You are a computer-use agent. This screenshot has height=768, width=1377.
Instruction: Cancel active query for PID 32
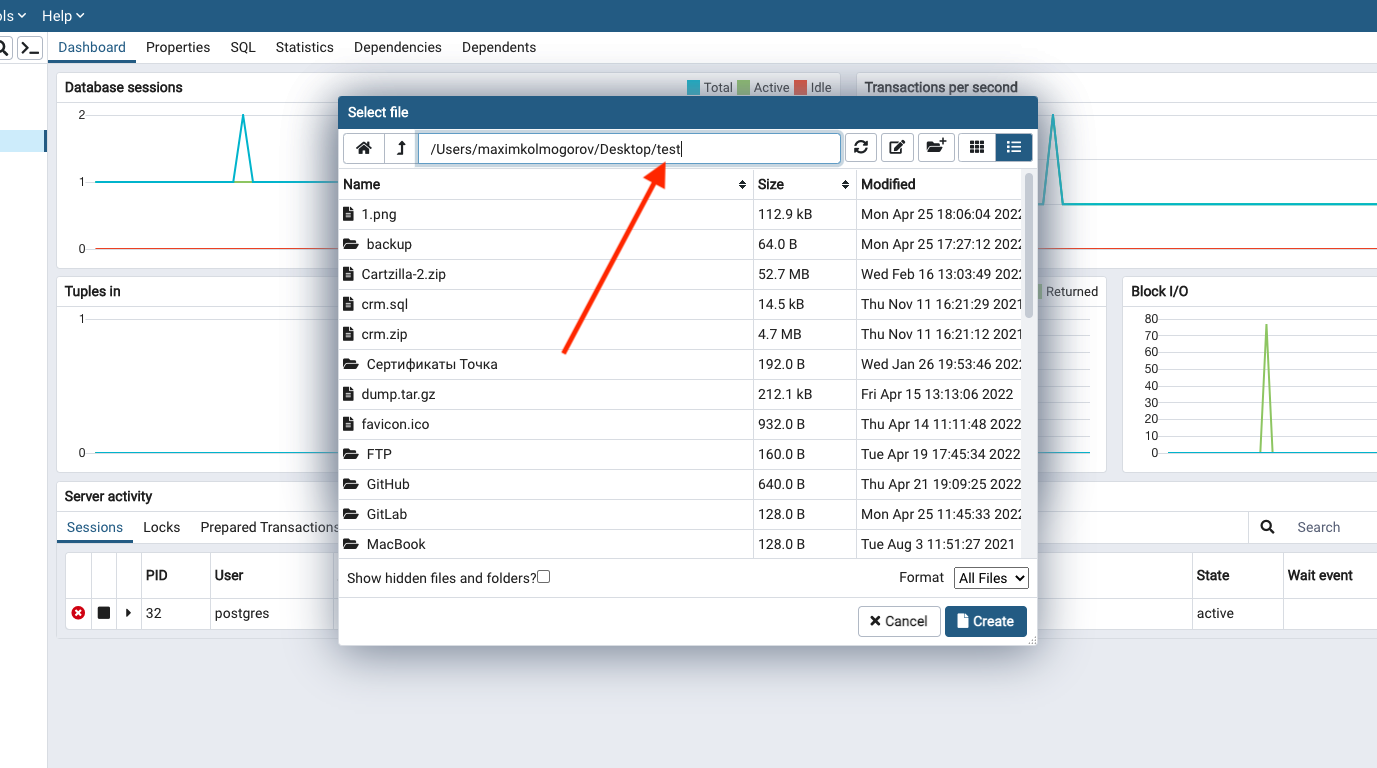104,613
